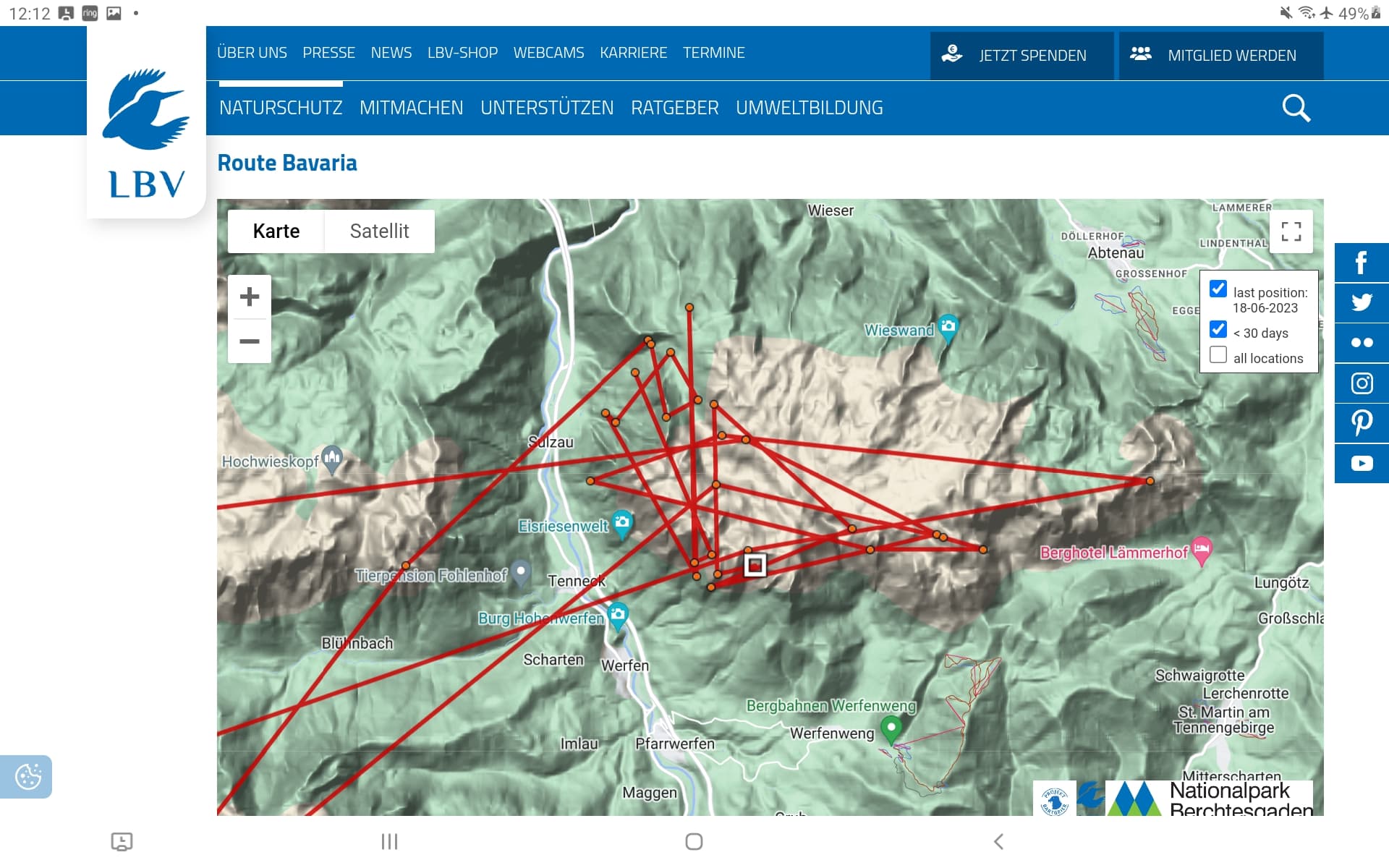This screenshot has width=1389, height=868.
Task: Switch map to Satellit view
Action: point(379,231)
